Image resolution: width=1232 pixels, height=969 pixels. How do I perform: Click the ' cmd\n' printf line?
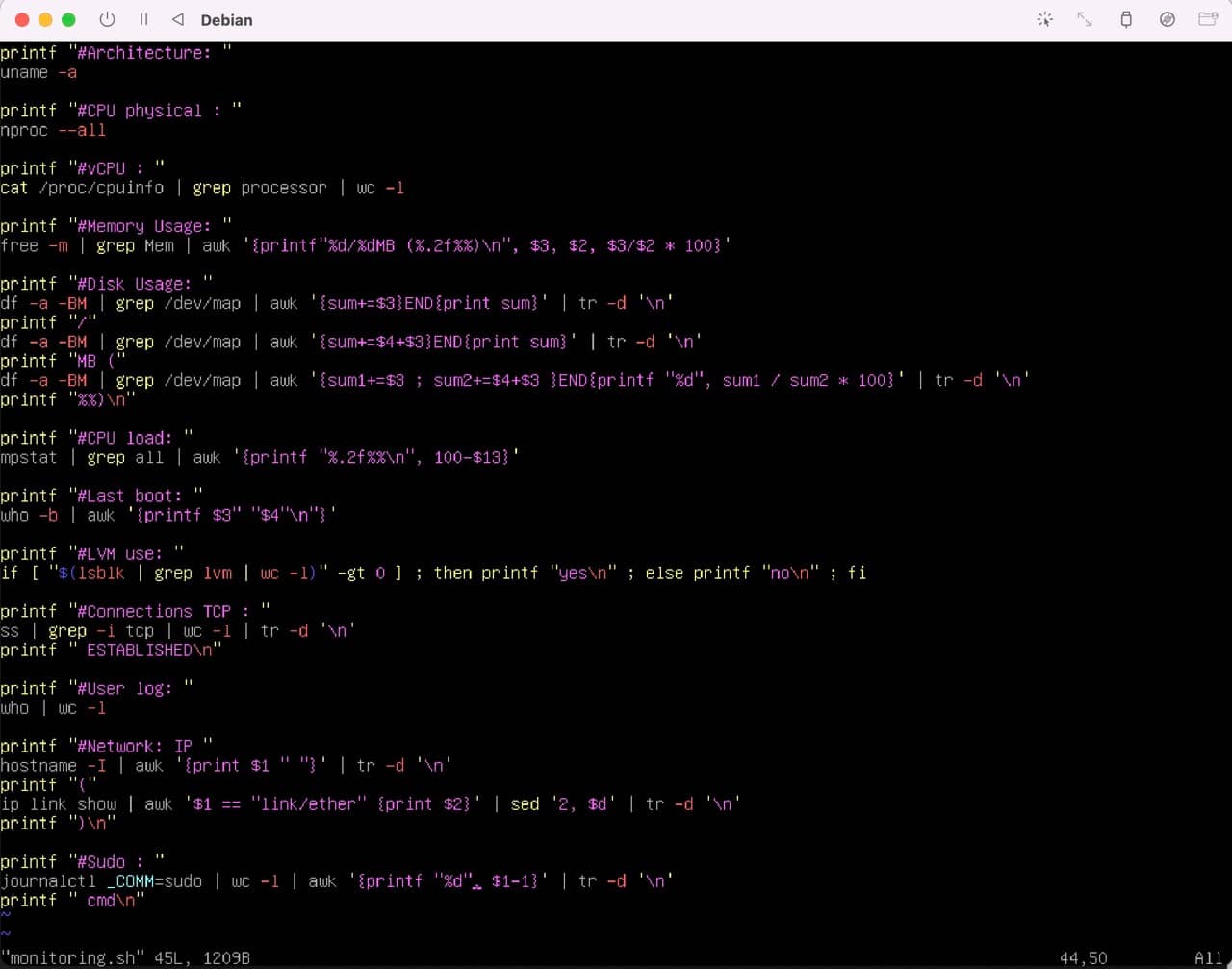coord(72,900)
